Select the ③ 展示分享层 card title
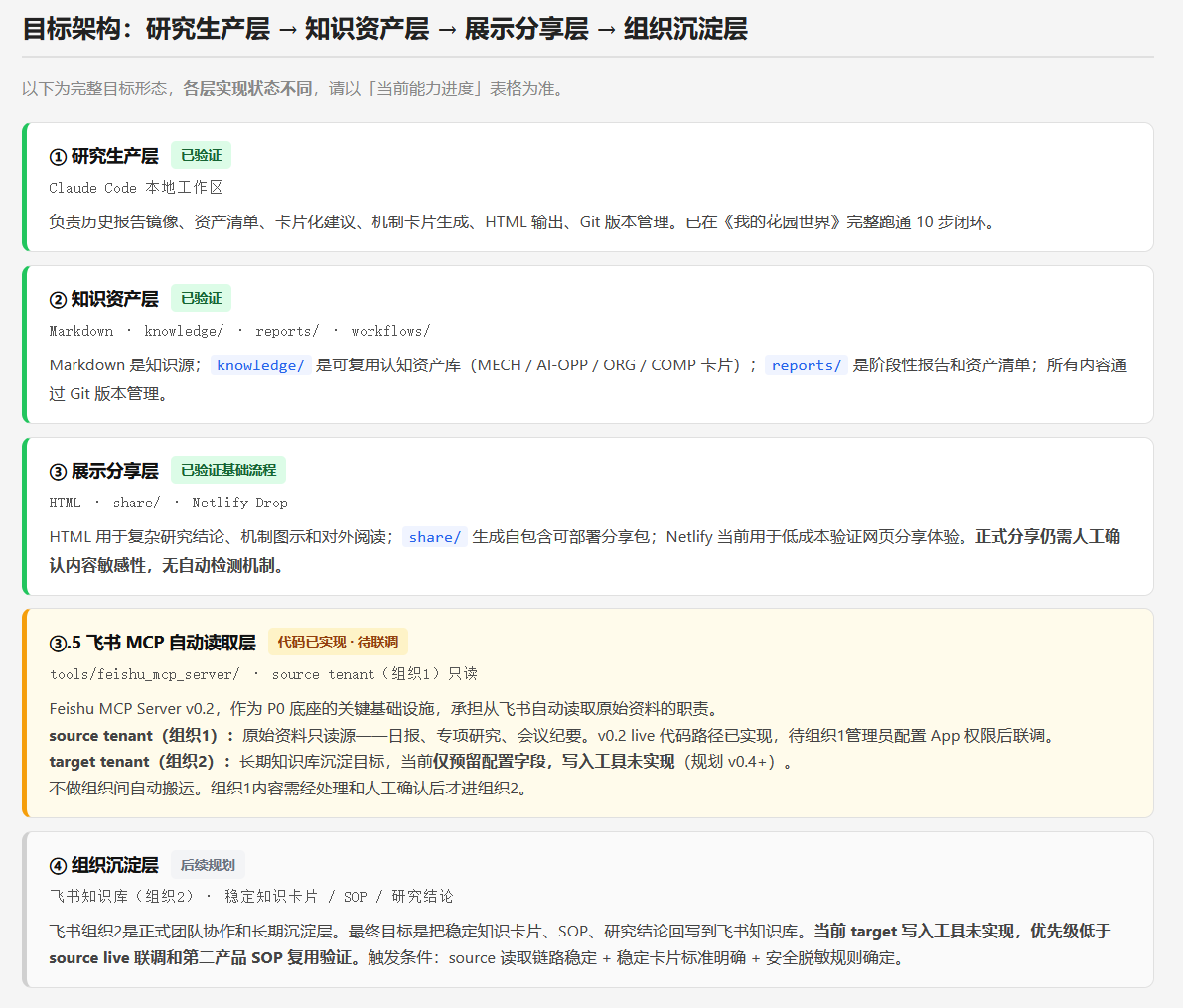 (x=104, y=472)
